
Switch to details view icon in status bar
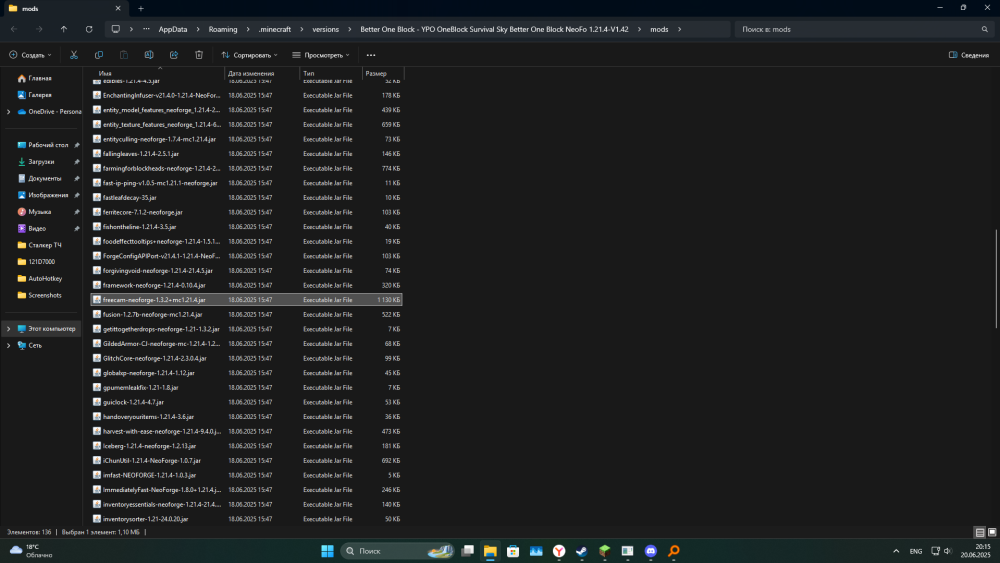click(980, 532)
